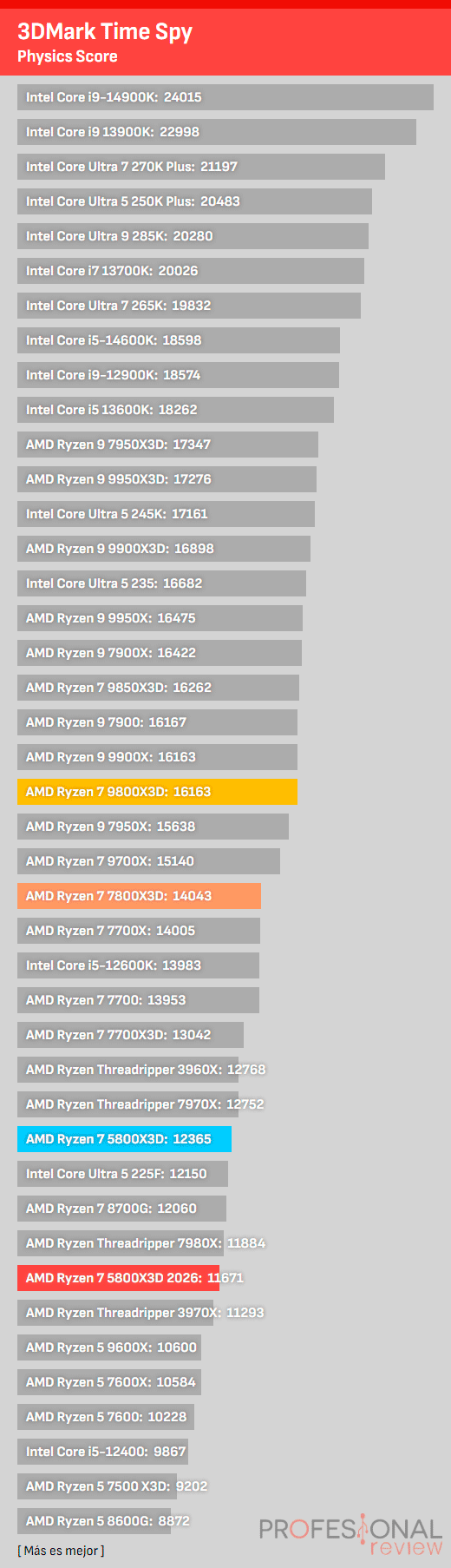
Task: Click the Physics Score subtitle
Action: (x=68, y=56)
